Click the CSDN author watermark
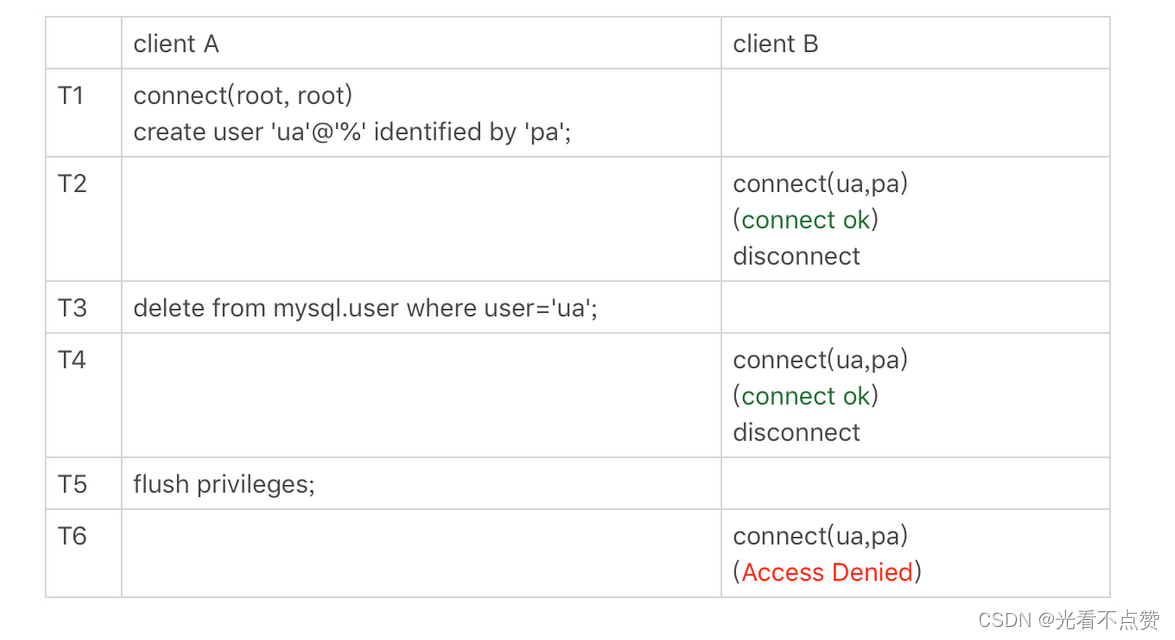This screenshot has height=640, width=1175. point(1069,620)
